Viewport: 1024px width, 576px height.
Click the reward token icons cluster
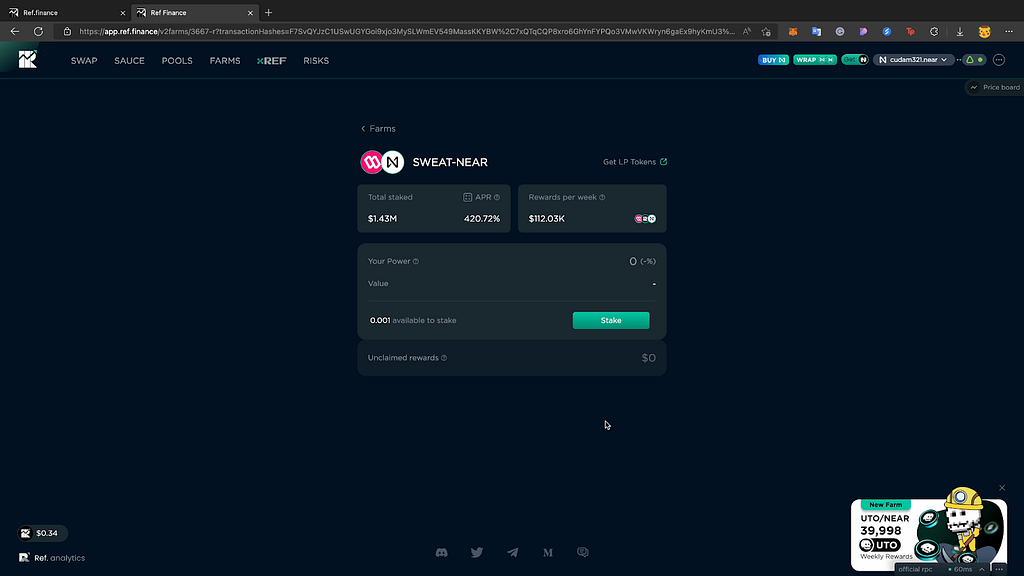pos(645,219)
